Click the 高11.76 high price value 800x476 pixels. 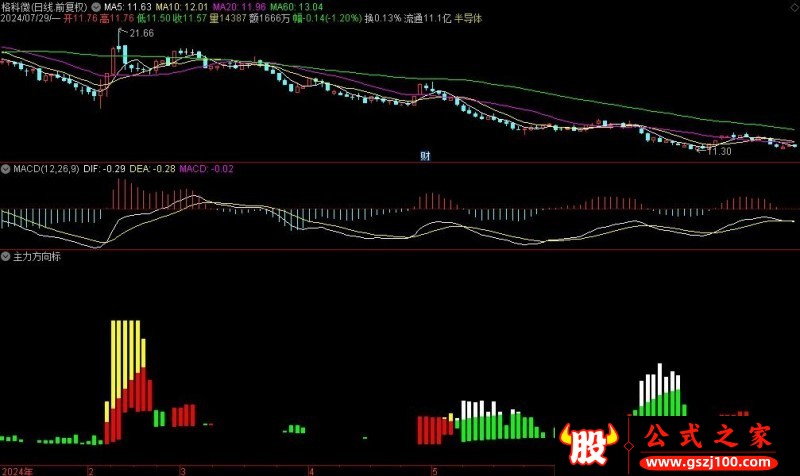(x=117, y=18)
